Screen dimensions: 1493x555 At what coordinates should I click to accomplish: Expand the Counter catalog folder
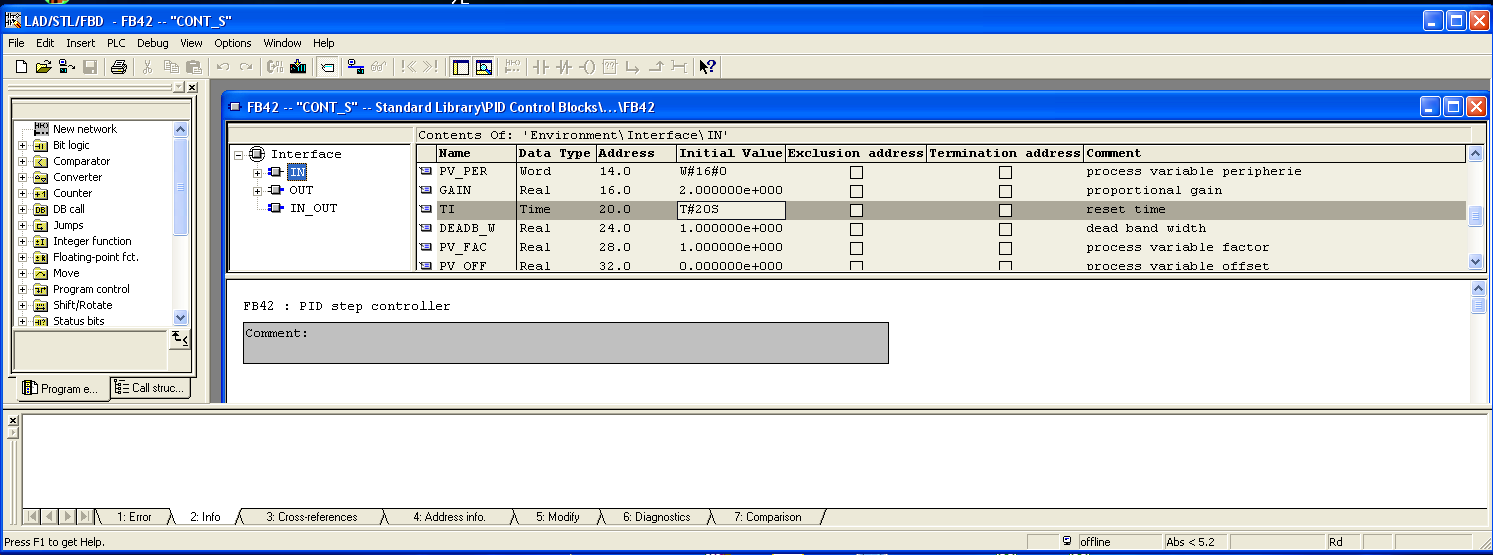tap(22, 194)
